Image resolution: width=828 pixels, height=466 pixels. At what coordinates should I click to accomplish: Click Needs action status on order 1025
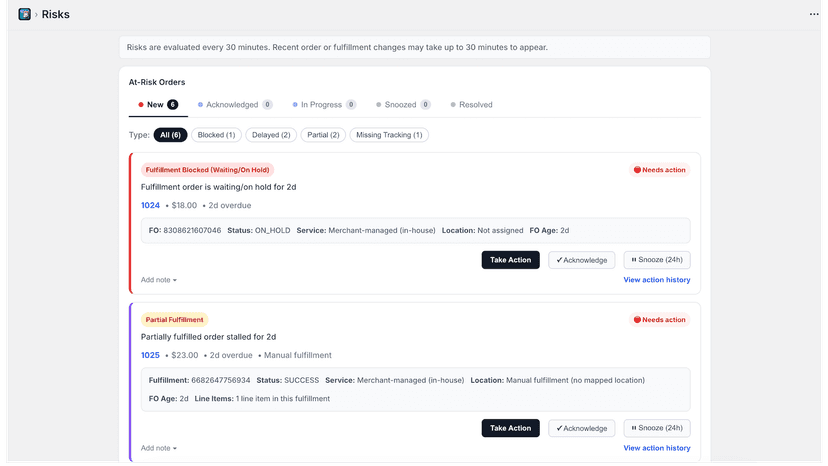pos(660,320)
